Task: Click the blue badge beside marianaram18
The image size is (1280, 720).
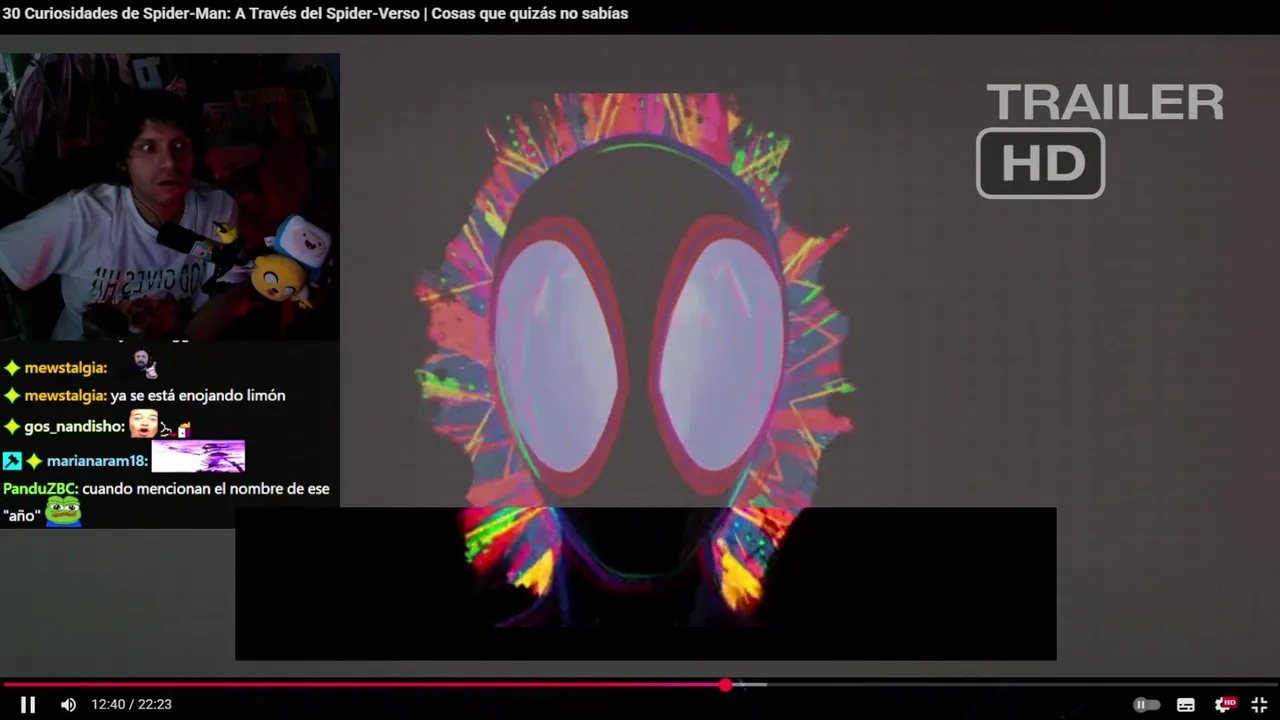Action: [12, 461]
